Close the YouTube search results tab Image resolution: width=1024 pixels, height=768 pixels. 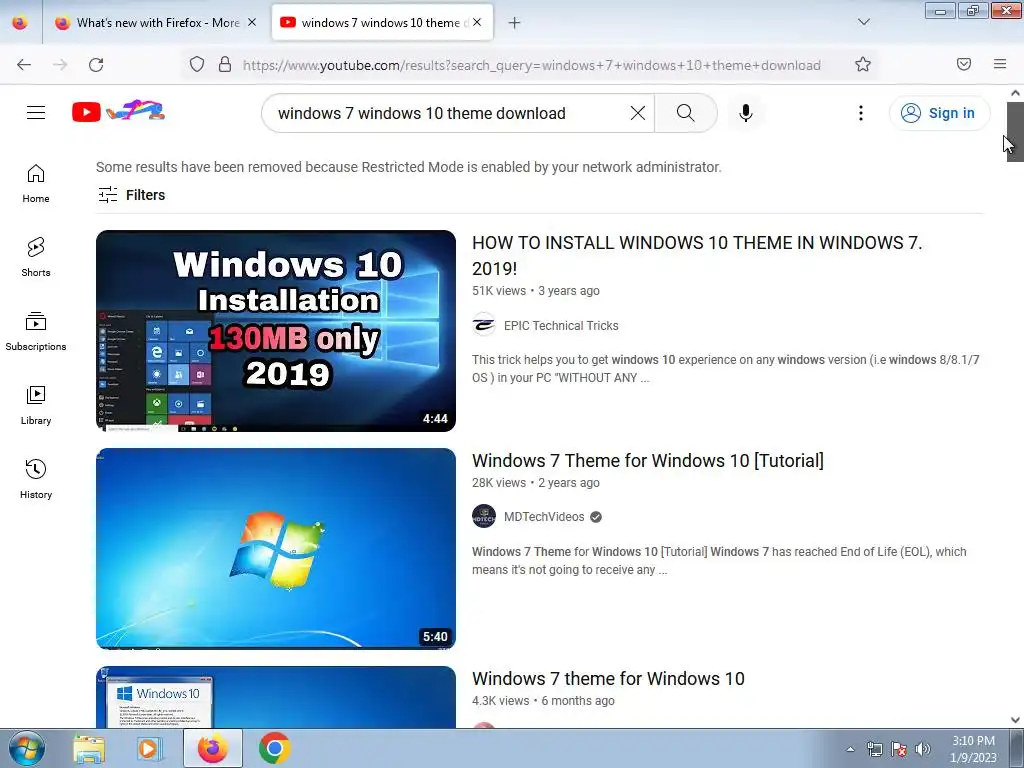pyautogui.click(x=477, y=22)
